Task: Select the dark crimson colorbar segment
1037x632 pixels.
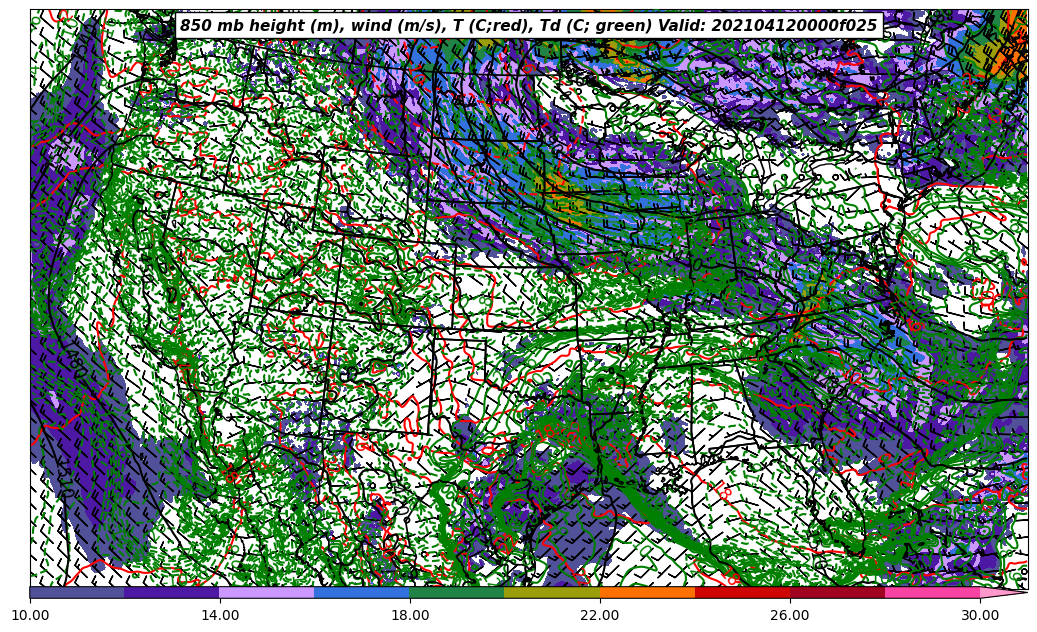Action: pyautogui.click(x=837, y=592)
